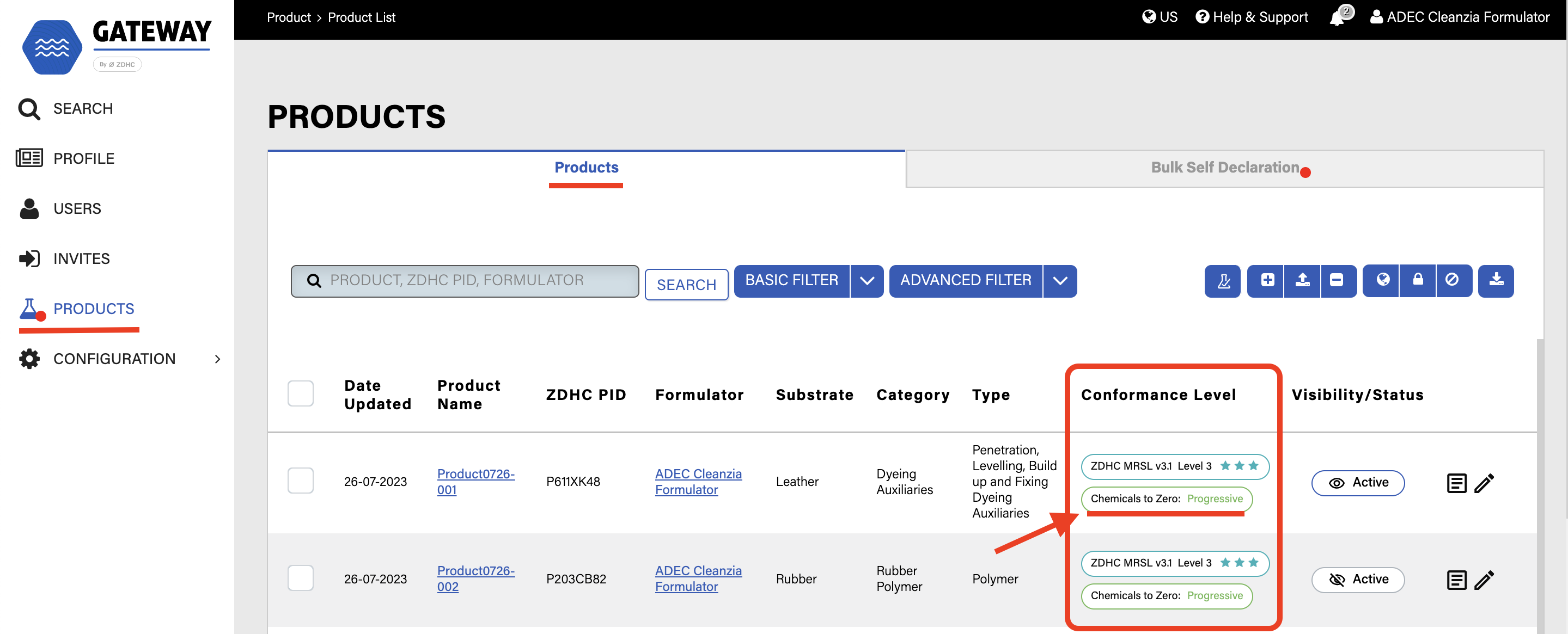
Task: Focus the Product, ZDHC PID, Formulator search field
Action: click(465, 280)
